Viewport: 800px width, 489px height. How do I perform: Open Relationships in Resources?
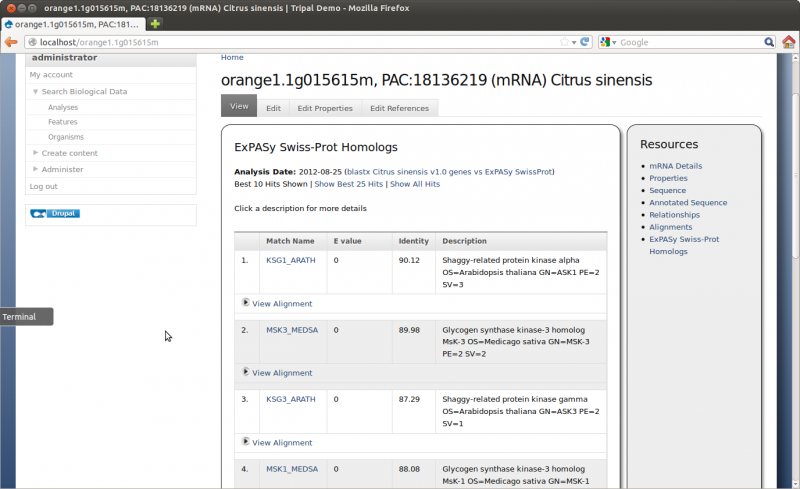(674, 215)
